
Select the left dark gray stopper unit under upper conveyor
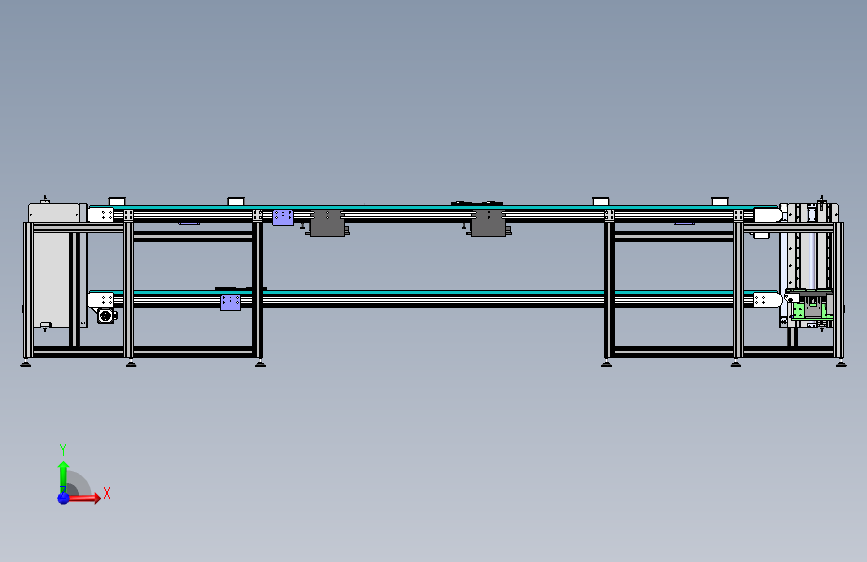[x=327, y=223]
